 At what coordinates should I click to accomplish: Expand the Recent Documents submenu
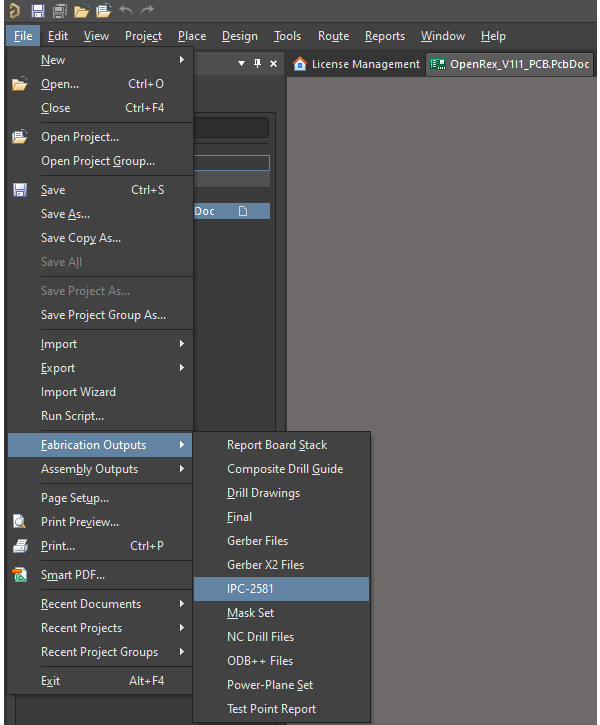coord(100,604)
